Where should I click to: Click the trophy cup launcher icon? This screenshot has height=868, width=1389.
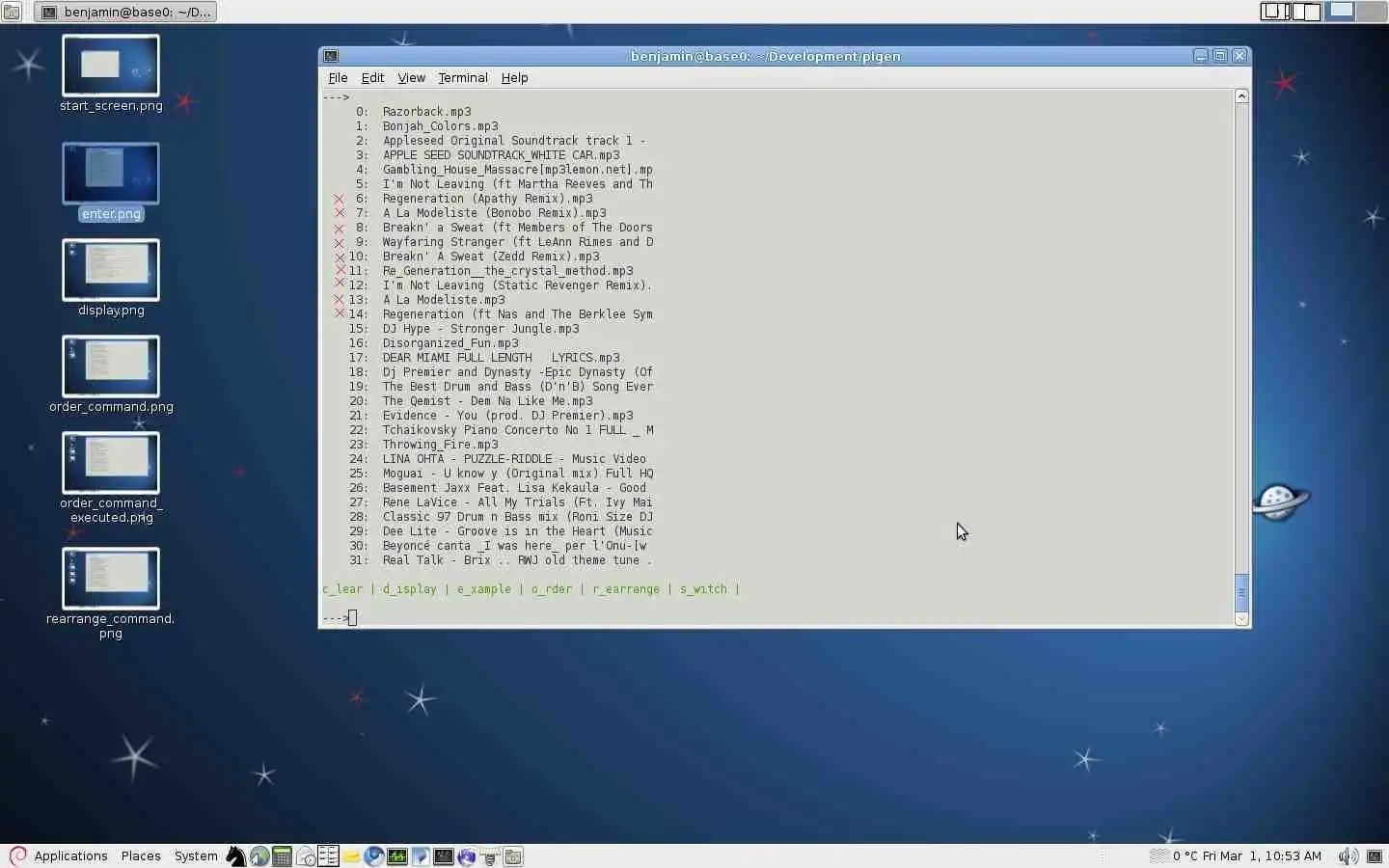pos(490,856)
